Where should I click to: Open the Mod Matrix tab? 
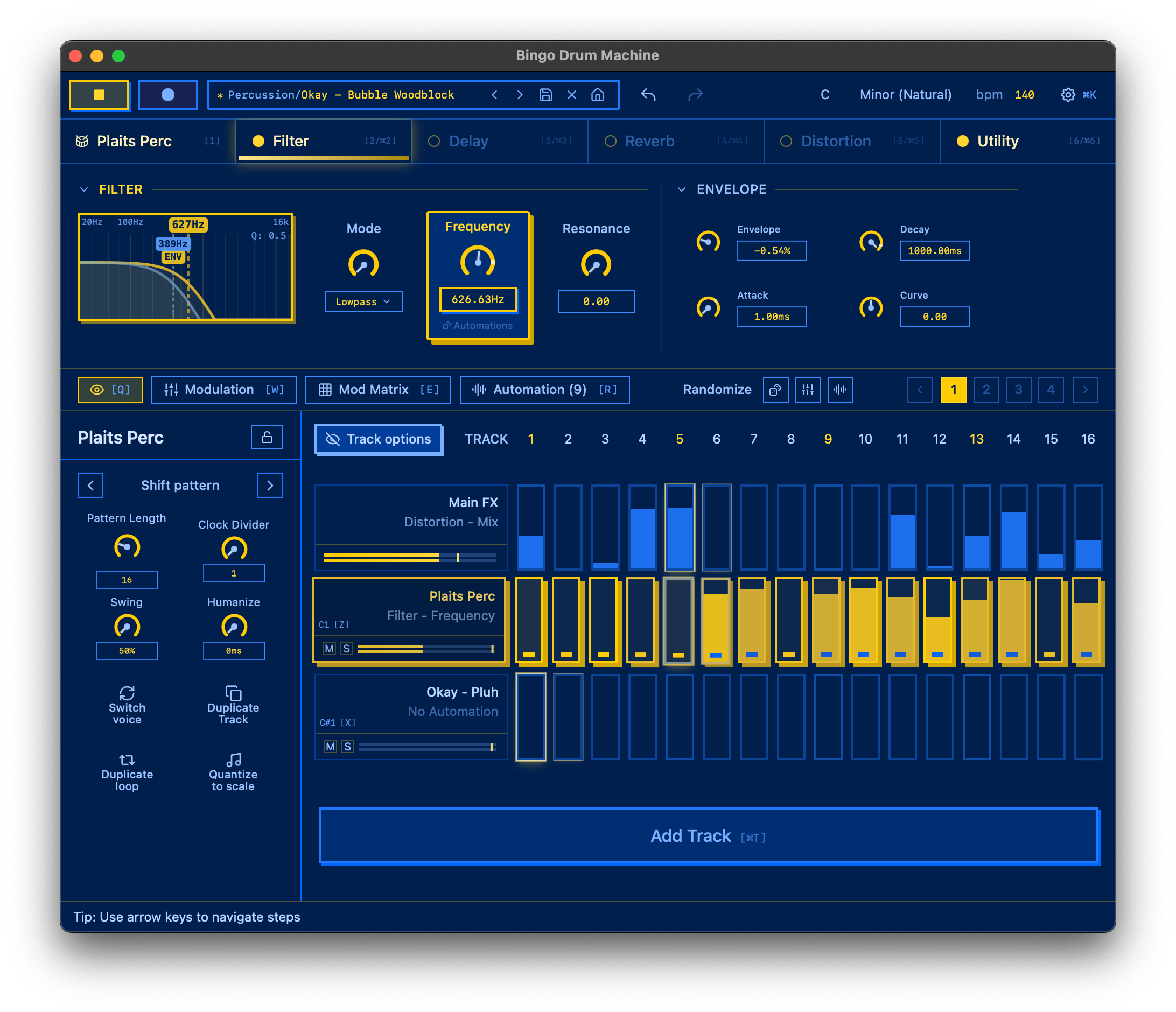point(378,390)
